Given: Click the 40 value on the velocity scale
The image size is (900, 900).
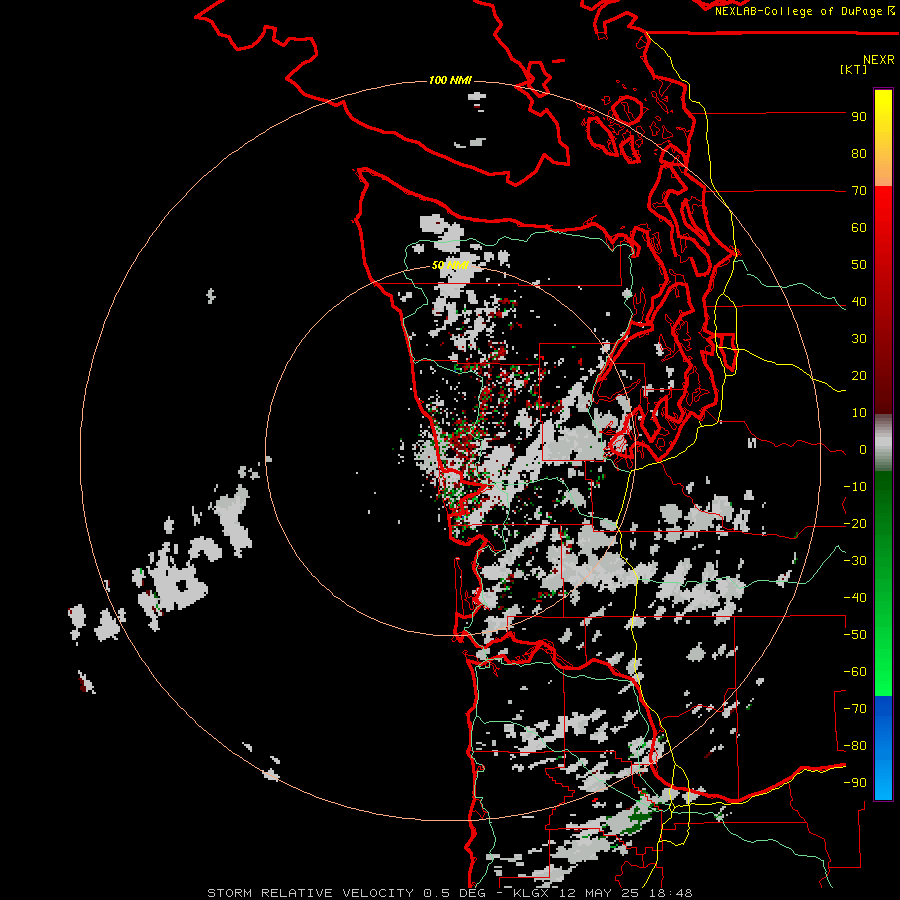Looking at the screenshot, I should [859, 302].
